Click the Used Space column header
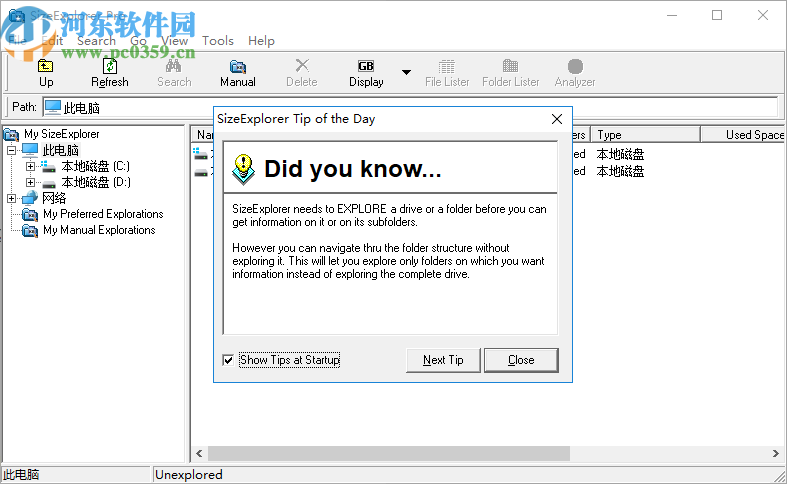This screenshot has height=484, width=787. pyautogui.click(x=743, y=135)
